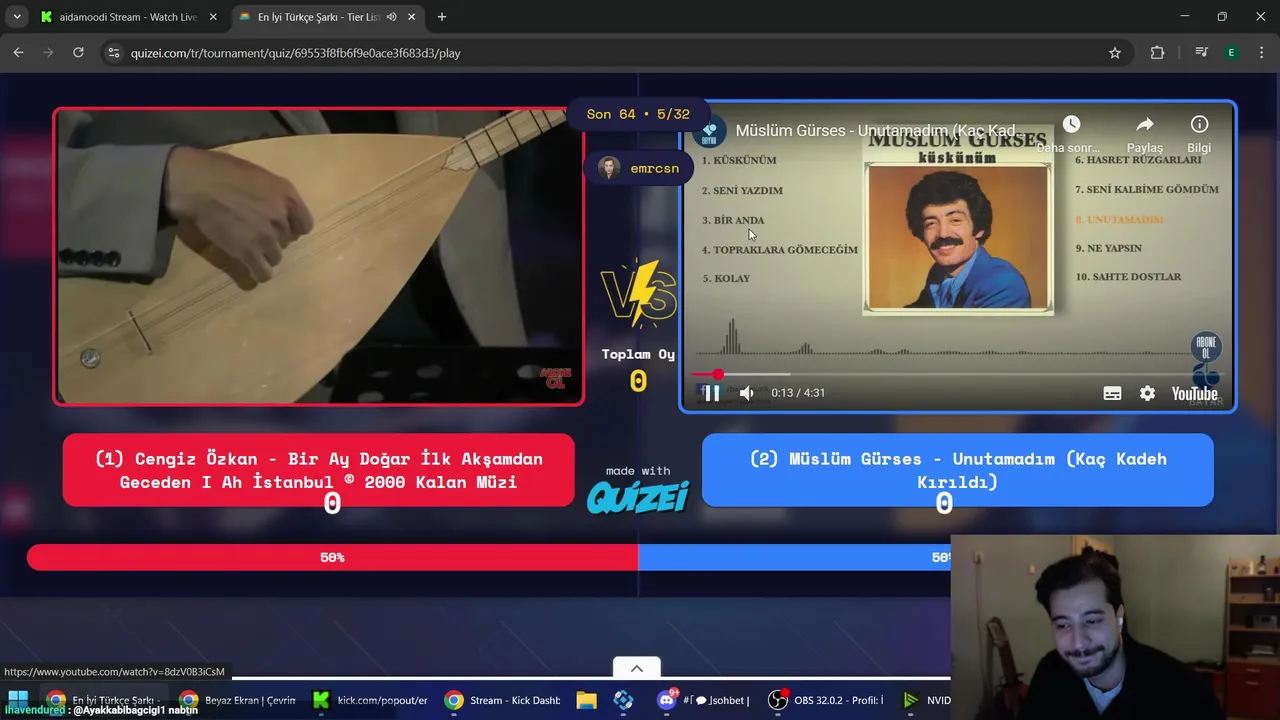Screen dimensions: 1280x720
Task: Expand the bottom chevron-up panel handle
Action: pos(637,668)
